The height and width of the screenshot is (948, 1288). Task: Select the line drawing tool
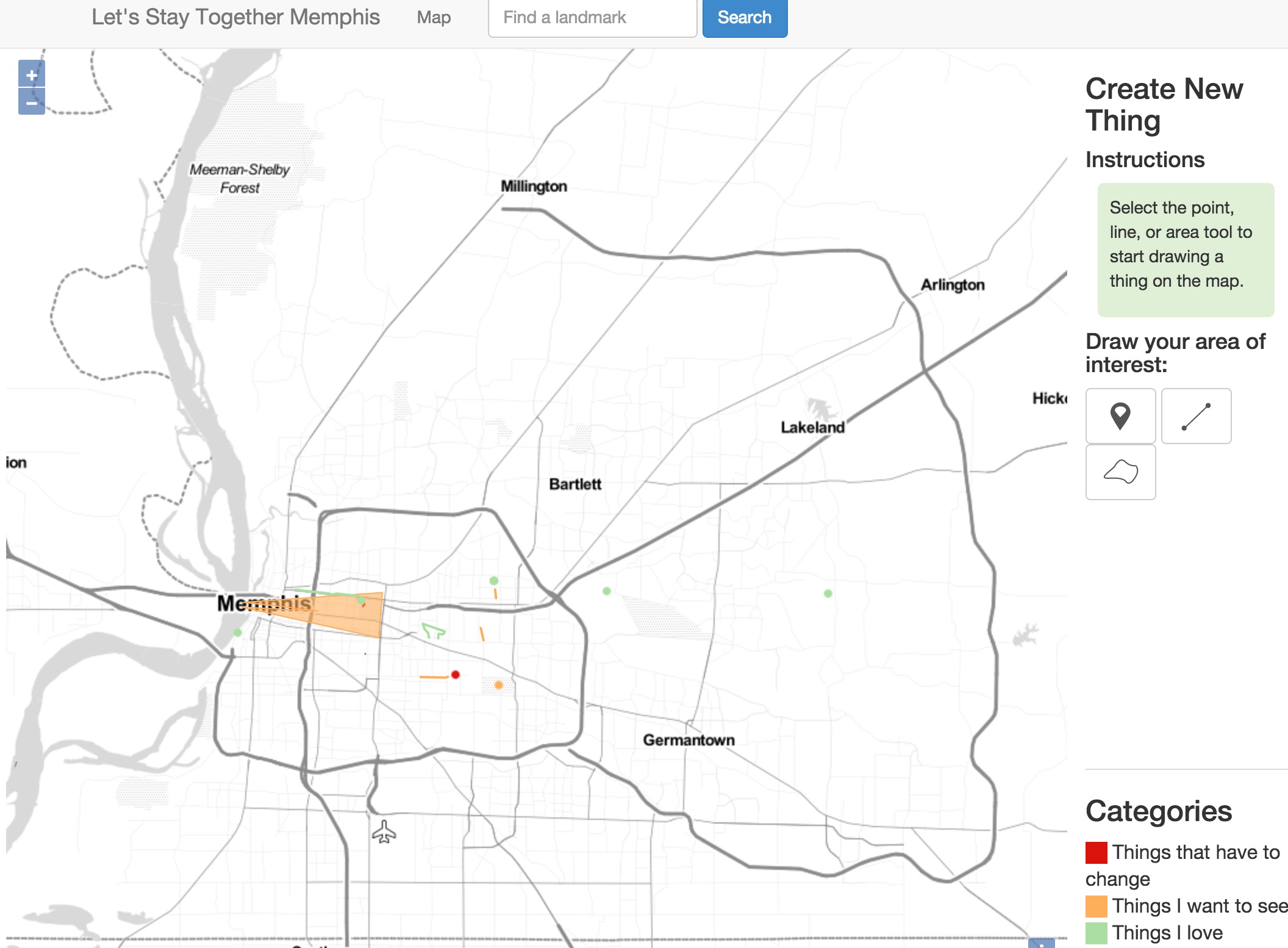pos(1195,416)
